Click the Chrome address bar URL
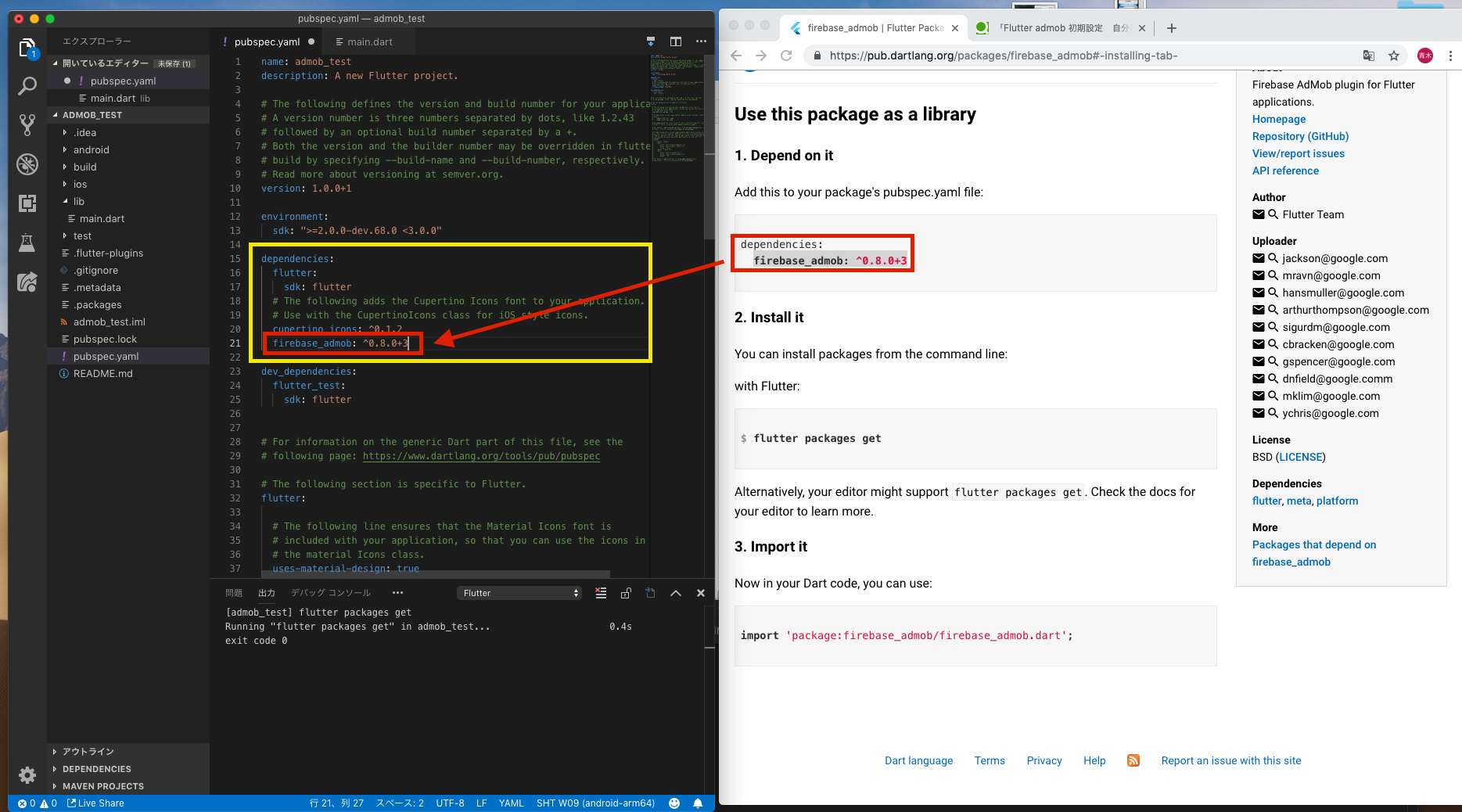 click(x=1004, y=56)
